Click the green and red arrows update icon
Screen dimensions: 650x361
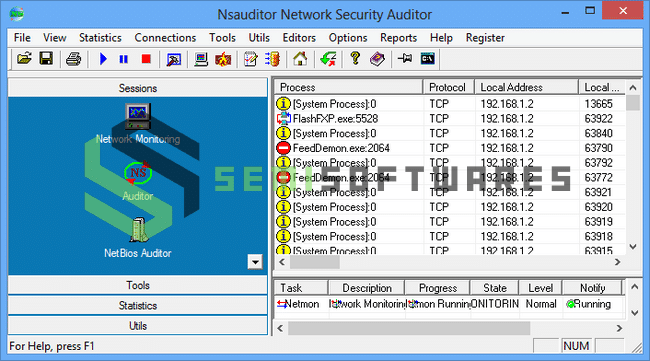pyautogui.click(x=328, y=59)
